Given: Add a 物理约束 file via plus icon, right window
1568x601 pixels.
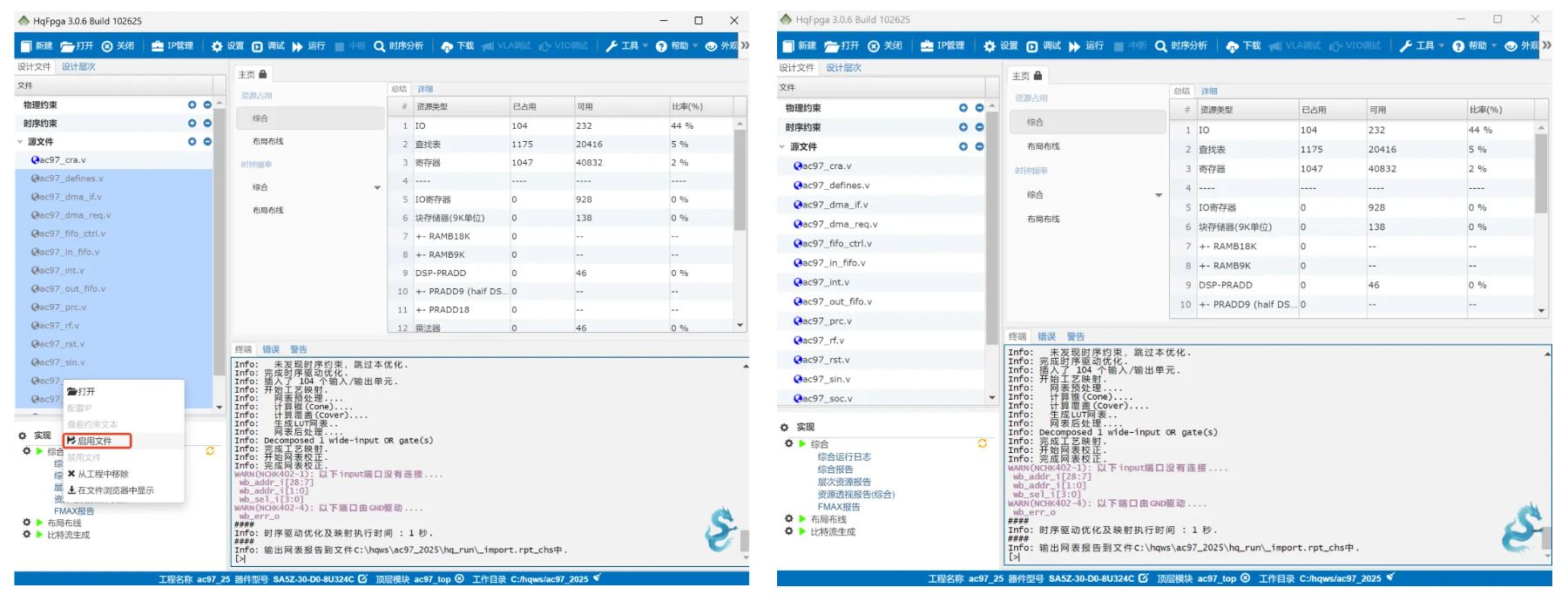Looking at the screenshot, I should [963, 108].
